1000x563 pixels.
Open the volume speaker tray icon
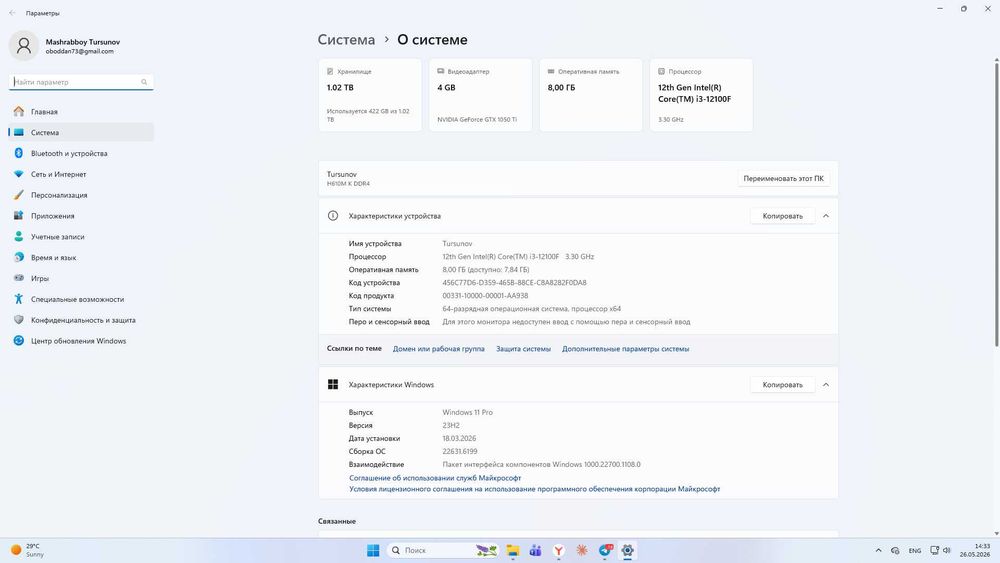947,550
